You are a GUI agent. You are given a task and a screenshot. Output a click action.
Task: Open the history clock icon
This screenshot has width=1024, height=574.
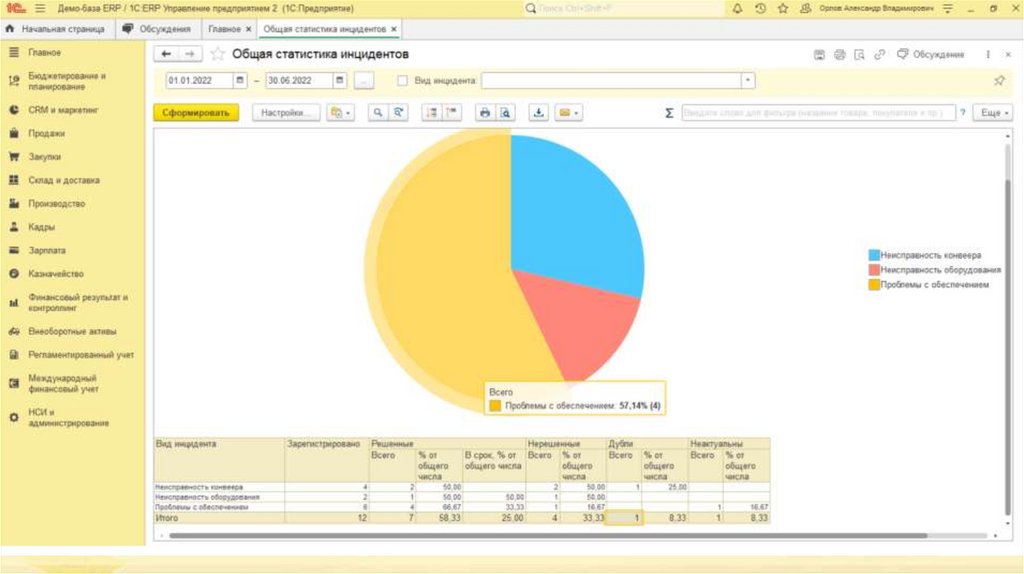pos(760,8)
